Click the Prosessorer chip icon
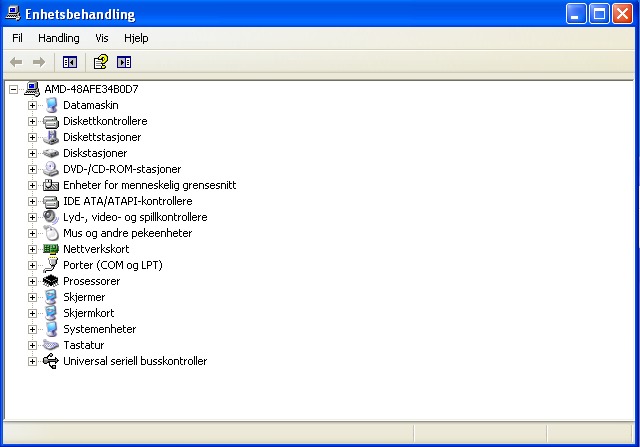This screenshot has height=447, width=640. coord(51,281)
